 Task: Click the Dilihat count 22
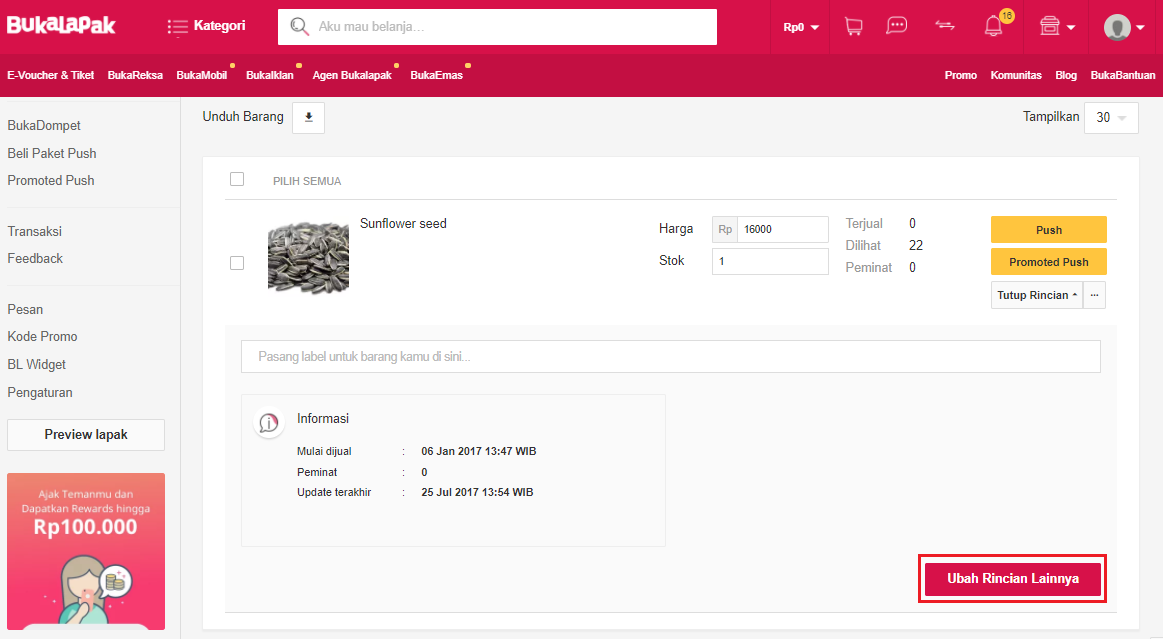[916, 245]
